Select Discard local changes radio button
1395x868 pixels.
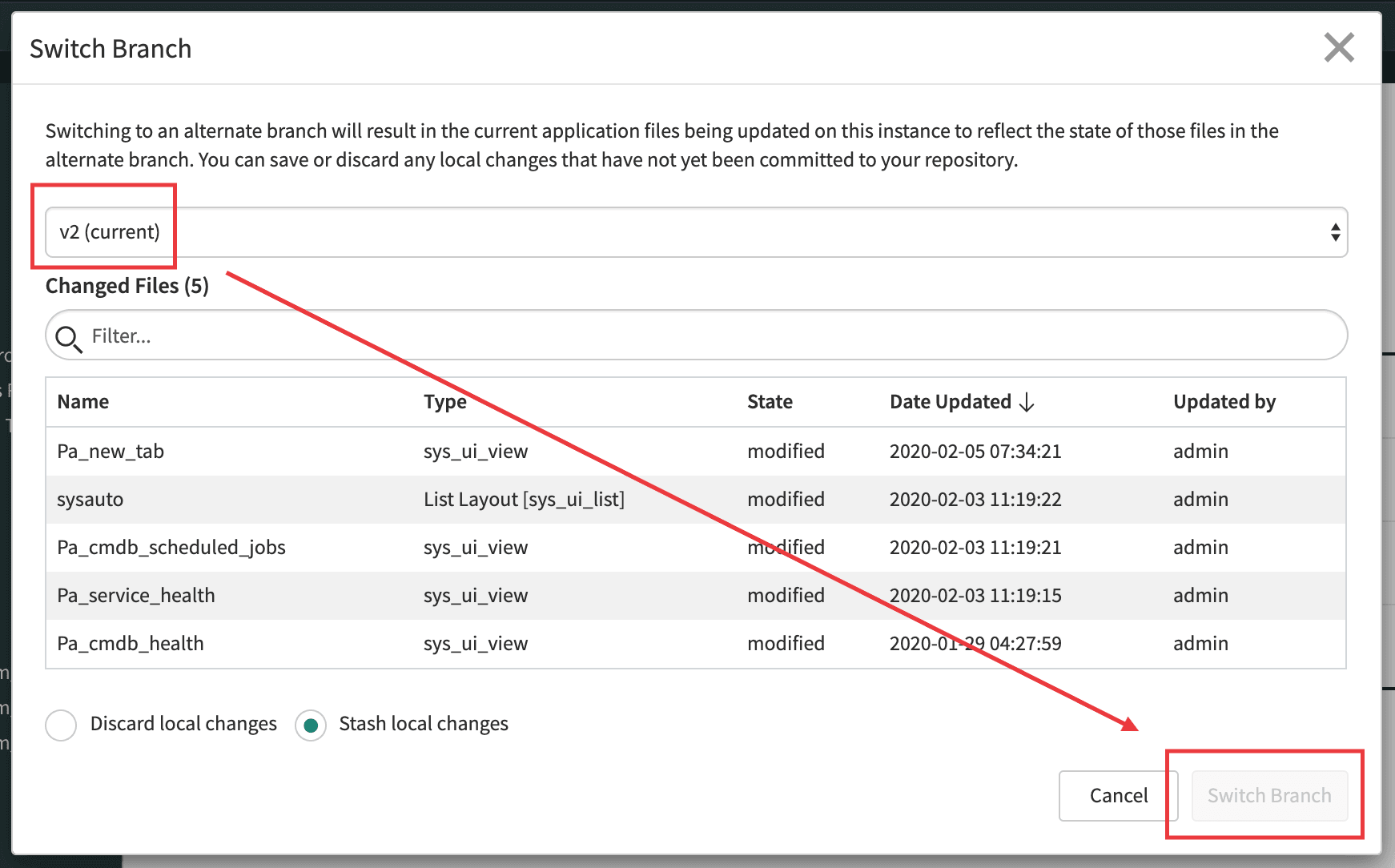62,725
